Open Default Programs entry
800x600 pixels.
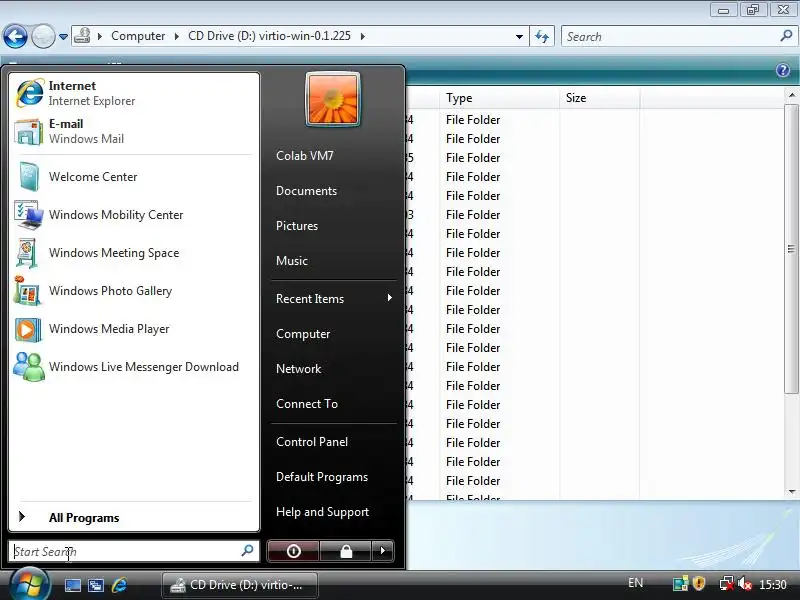click(x=322, y=477)
